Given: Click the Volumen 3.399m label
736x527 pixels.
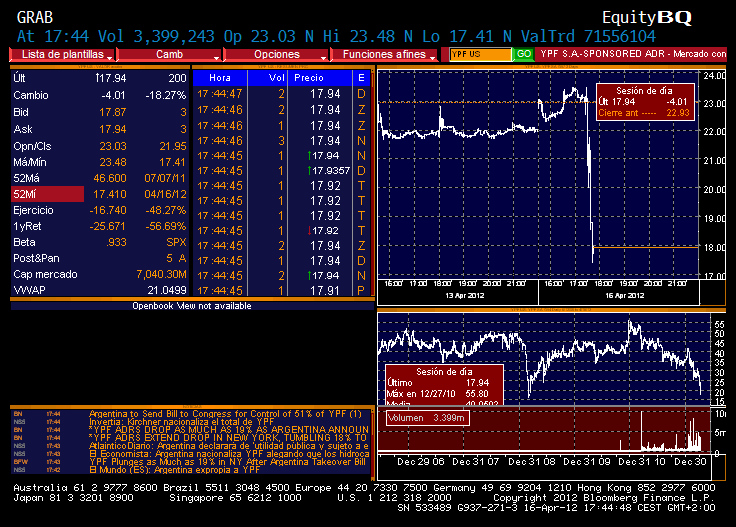Looking at the screenshot, I should tap(427, 418).
